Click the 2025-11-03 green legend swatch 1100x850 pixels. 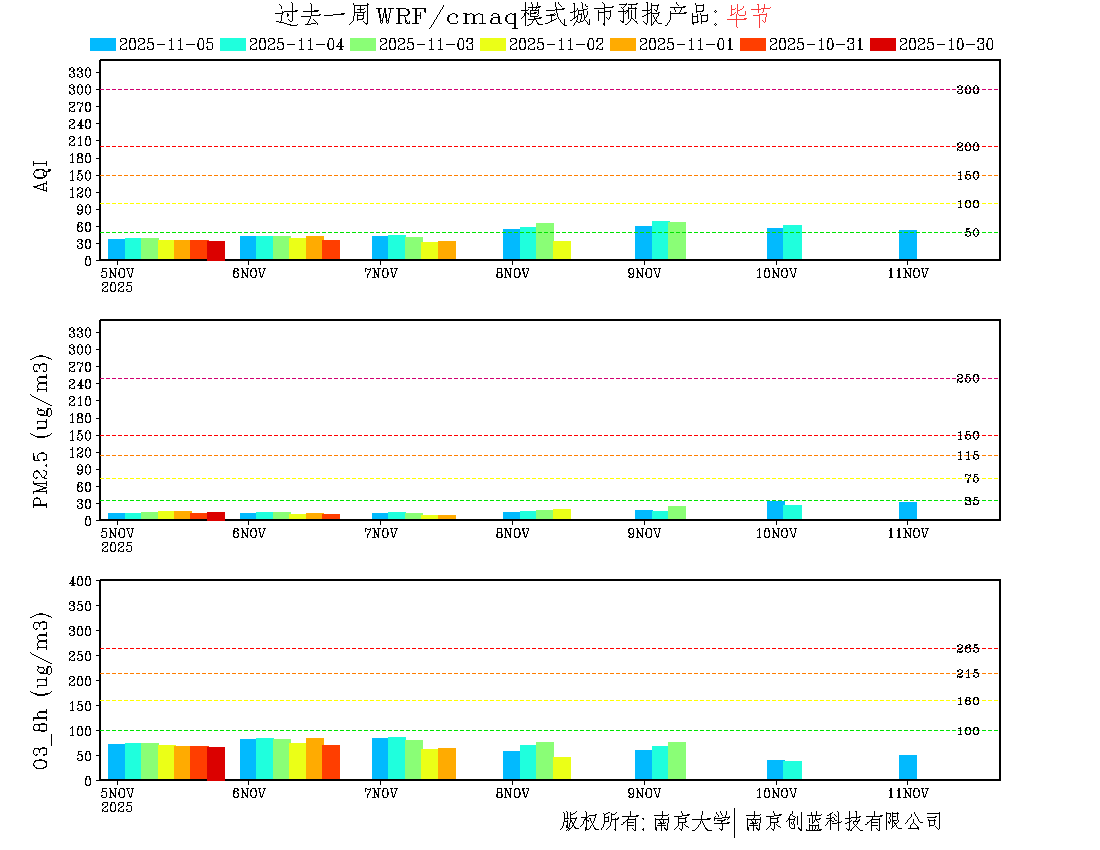point(363,44)
